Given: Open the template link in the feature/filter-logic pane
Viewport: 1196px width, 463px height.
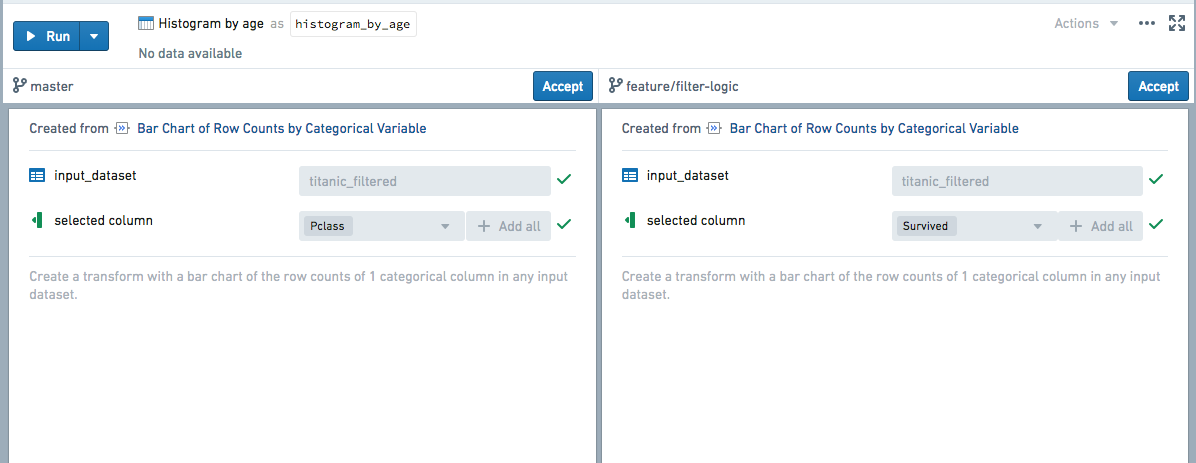Looking at the screenshot, I should pos(874,129).
